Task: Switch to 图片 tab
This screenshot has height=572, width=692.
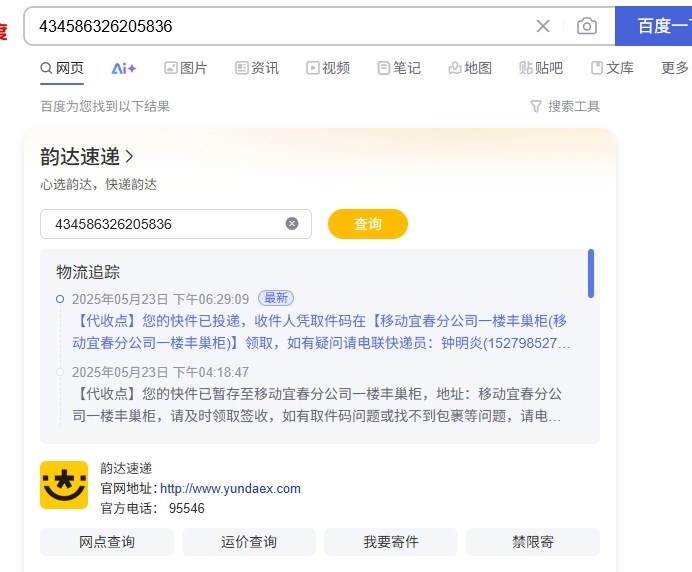Action: [x=185, y=68]
